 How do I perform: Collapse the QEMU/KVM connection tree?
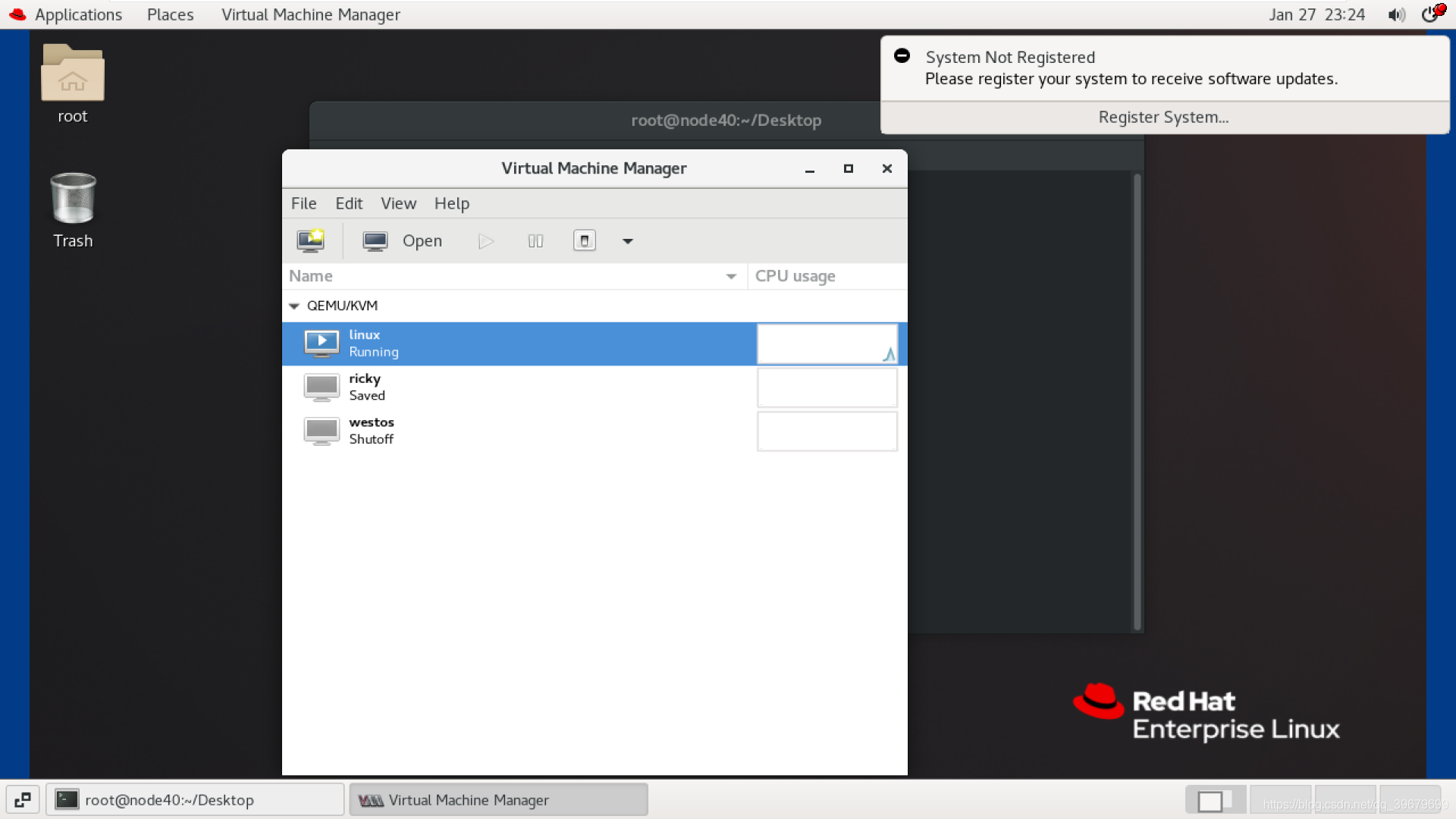[x=294, y=306]
